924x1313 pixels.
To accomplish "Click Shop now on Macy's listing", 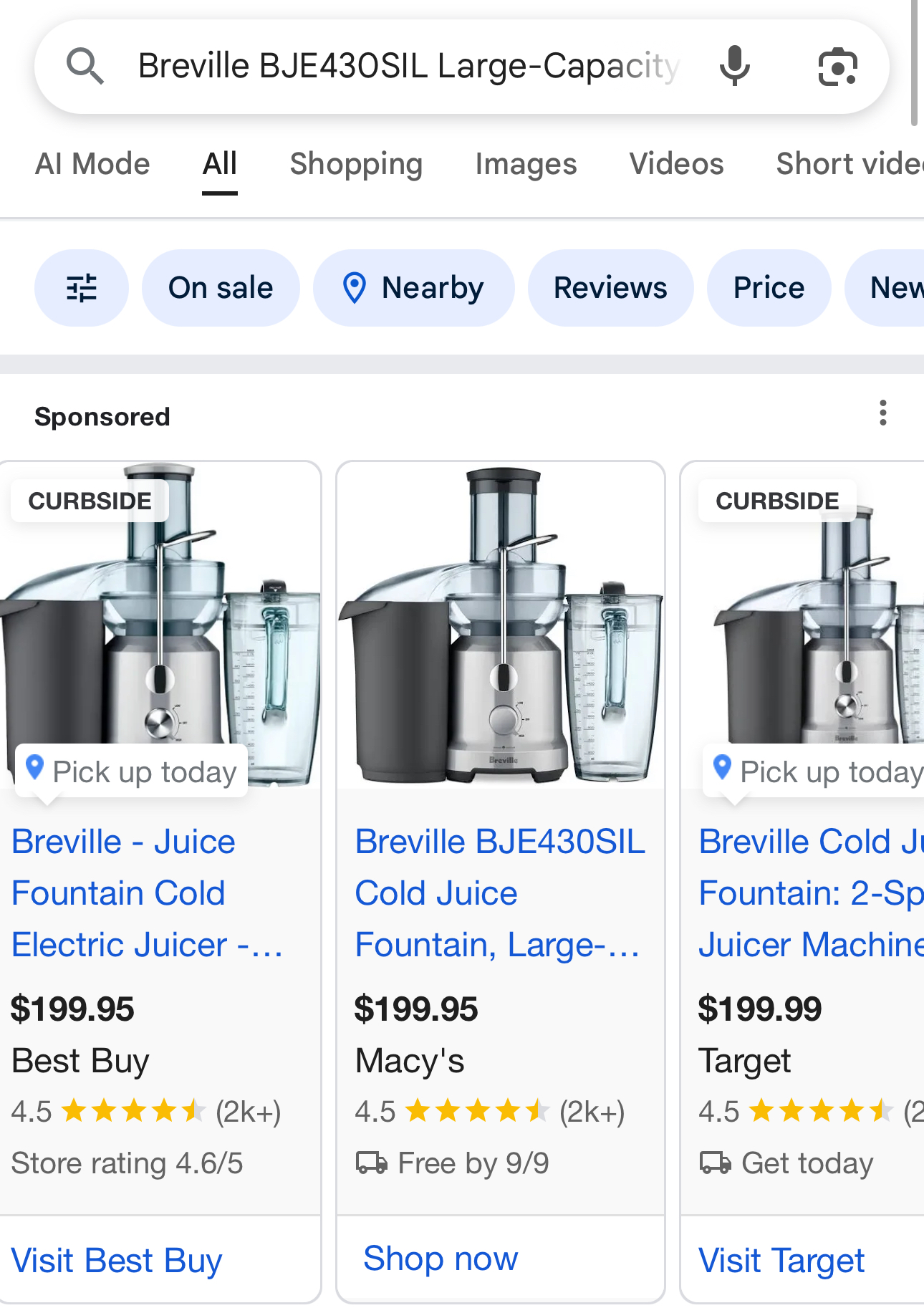I will [x=441, y=1259].
